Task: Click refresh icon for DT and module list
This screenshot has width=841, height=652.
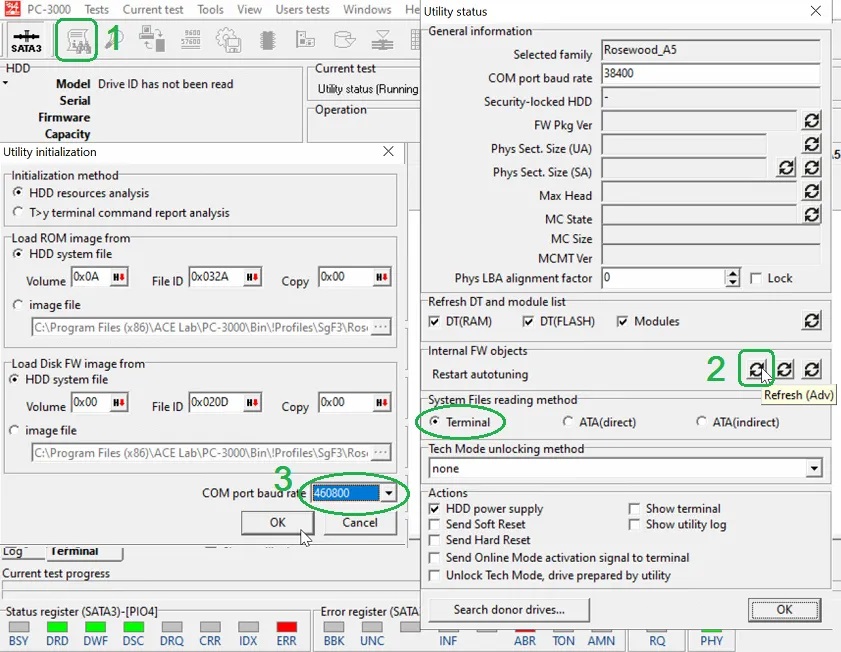Action: [811, 321]
